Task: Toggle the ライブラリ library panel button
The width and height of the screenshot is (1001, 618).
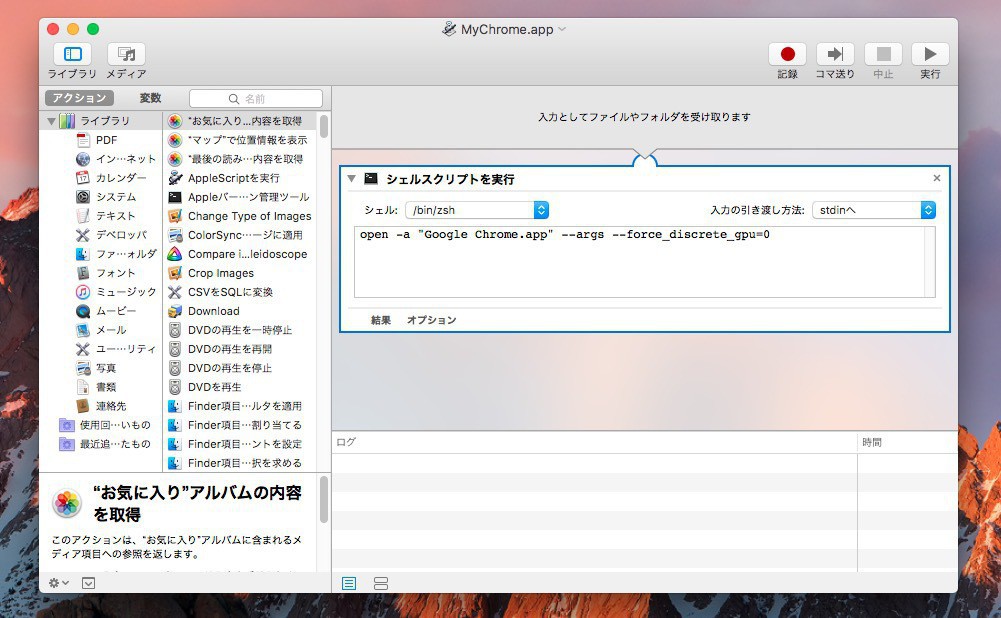Action: 72,54
